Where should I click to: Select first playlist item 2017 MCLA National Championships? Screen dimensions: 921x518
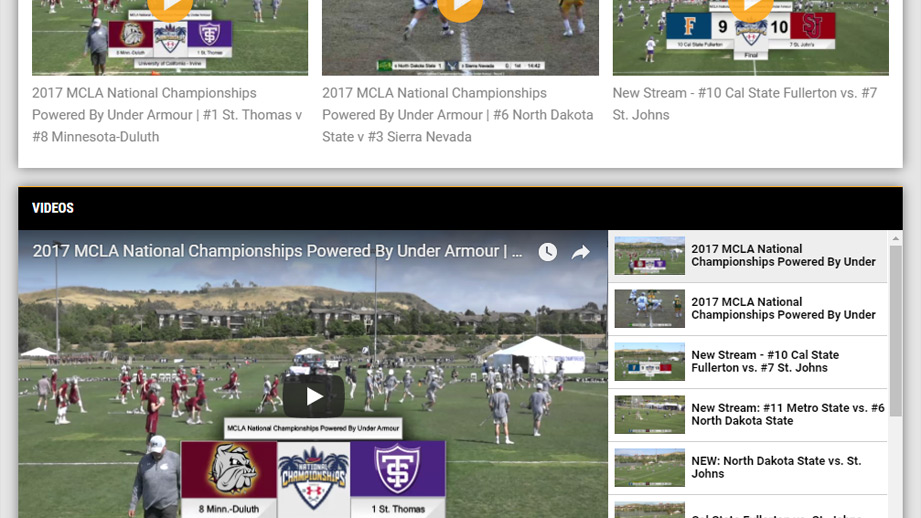coord(748,256)
